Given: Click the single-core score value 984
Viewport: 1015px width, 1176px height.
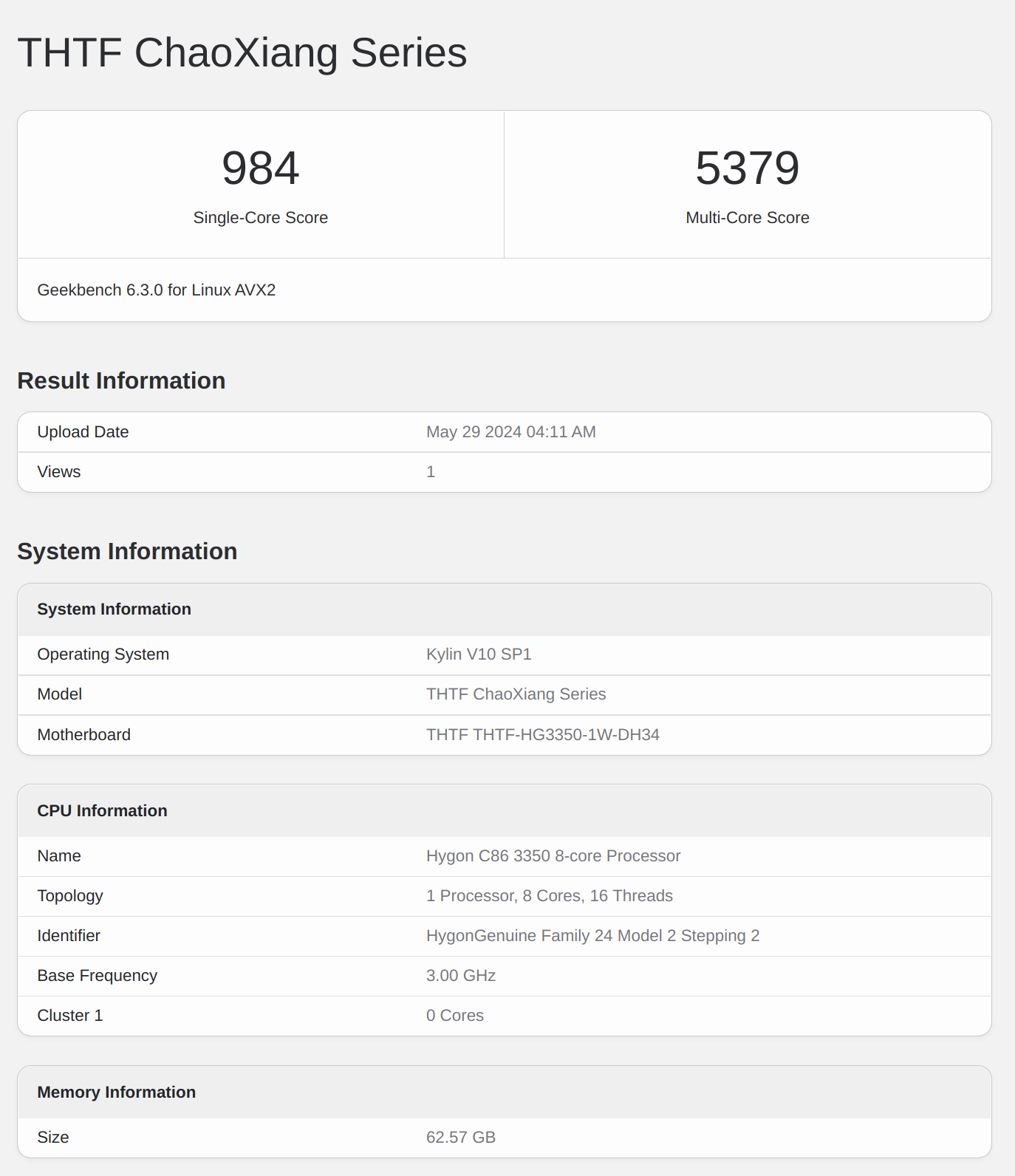Looking at the screenshot, I should click(x=260, y=168).
